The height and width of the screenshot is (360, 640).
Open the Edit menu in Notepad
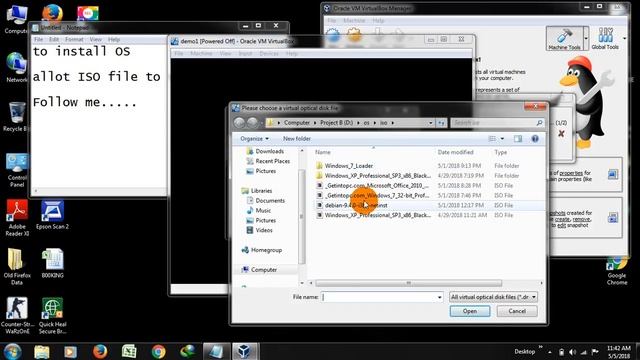tap(54, 40)
